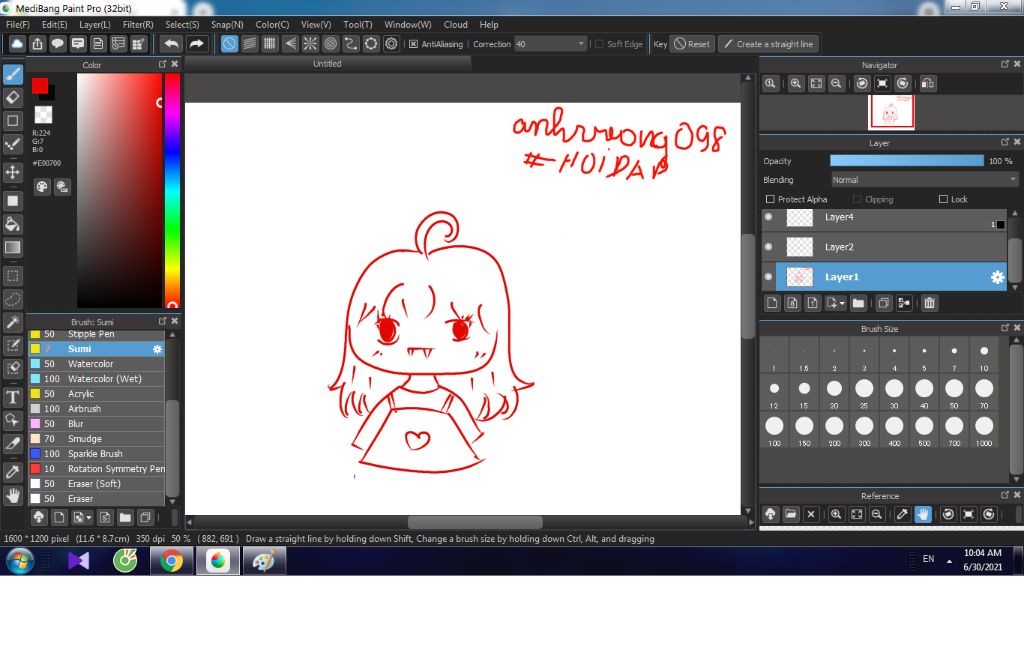Open the Cloud menu
The width and height of the screenshot is (1024, 661).
tap(455, 25)
